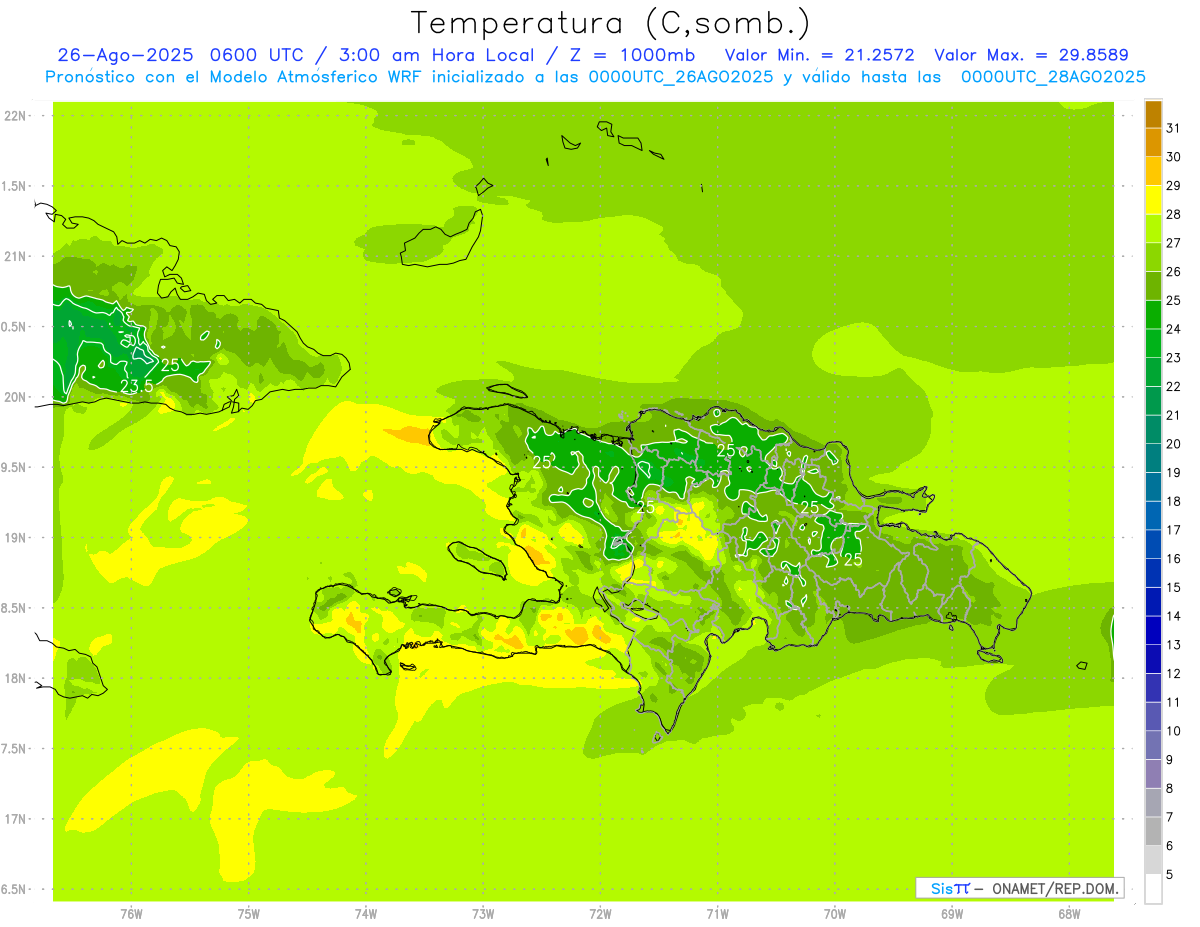Click the legend value "17"
Viewport: 1200px width, 927px height.
pyautogui.click(x=1174, y=530)
